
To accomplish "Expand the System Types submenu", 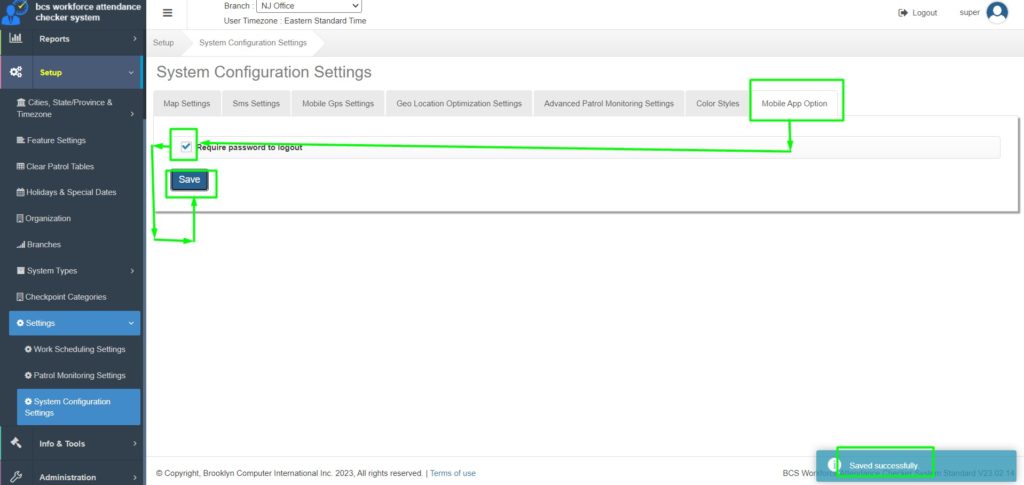I will click(132, 271).
